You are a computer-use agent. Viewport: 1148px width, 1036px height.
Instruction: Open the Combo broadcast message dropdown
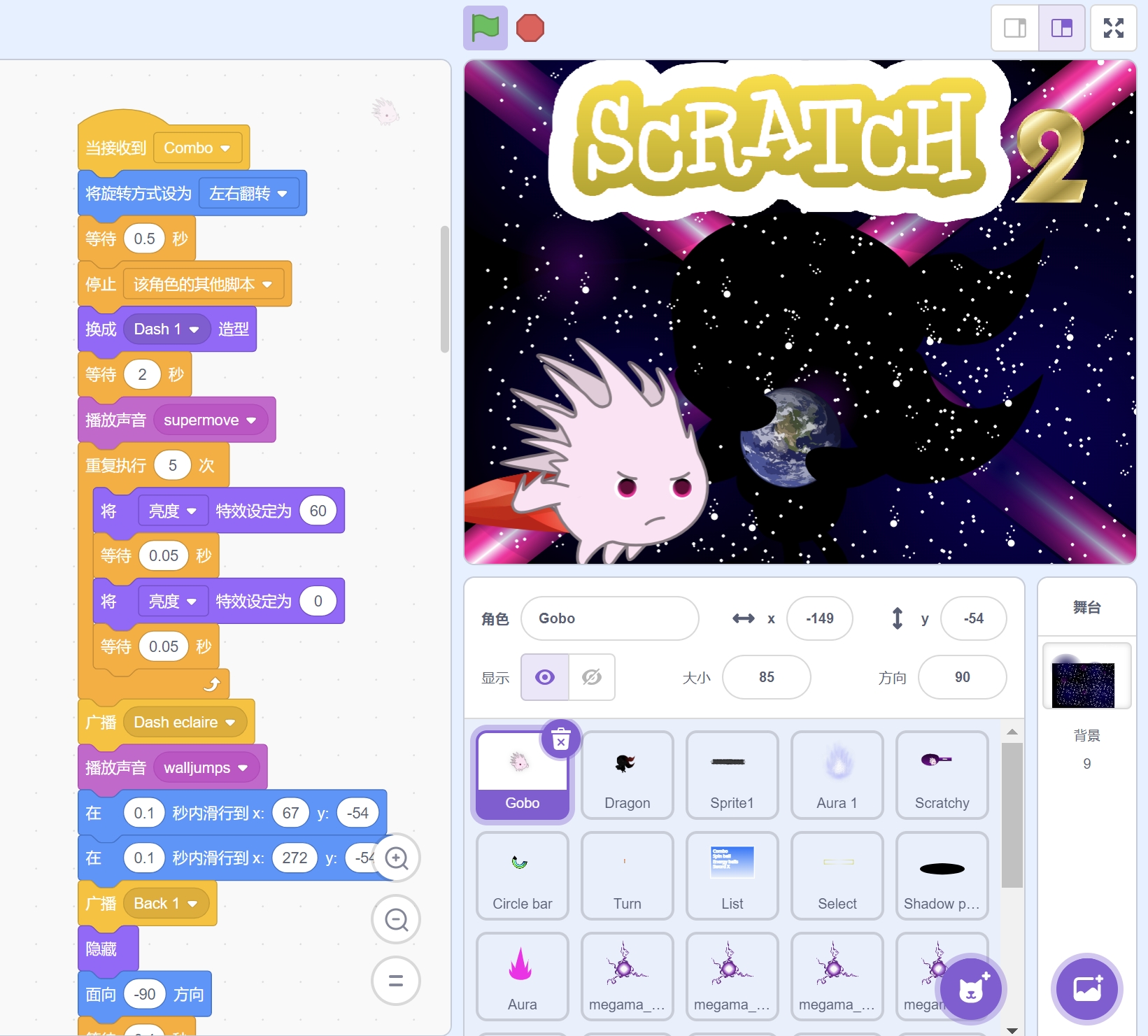(197, 148)
